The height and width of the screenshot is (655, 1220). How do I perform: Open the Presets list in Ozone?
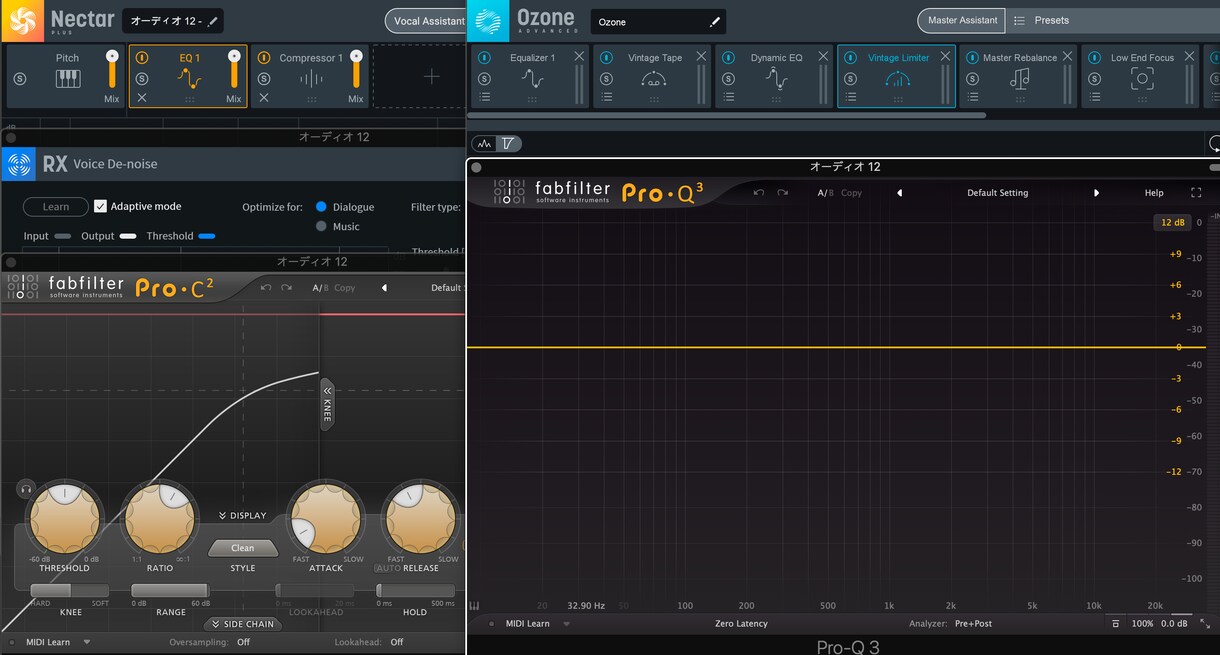pyautogui.click(x=1041, y=20)
